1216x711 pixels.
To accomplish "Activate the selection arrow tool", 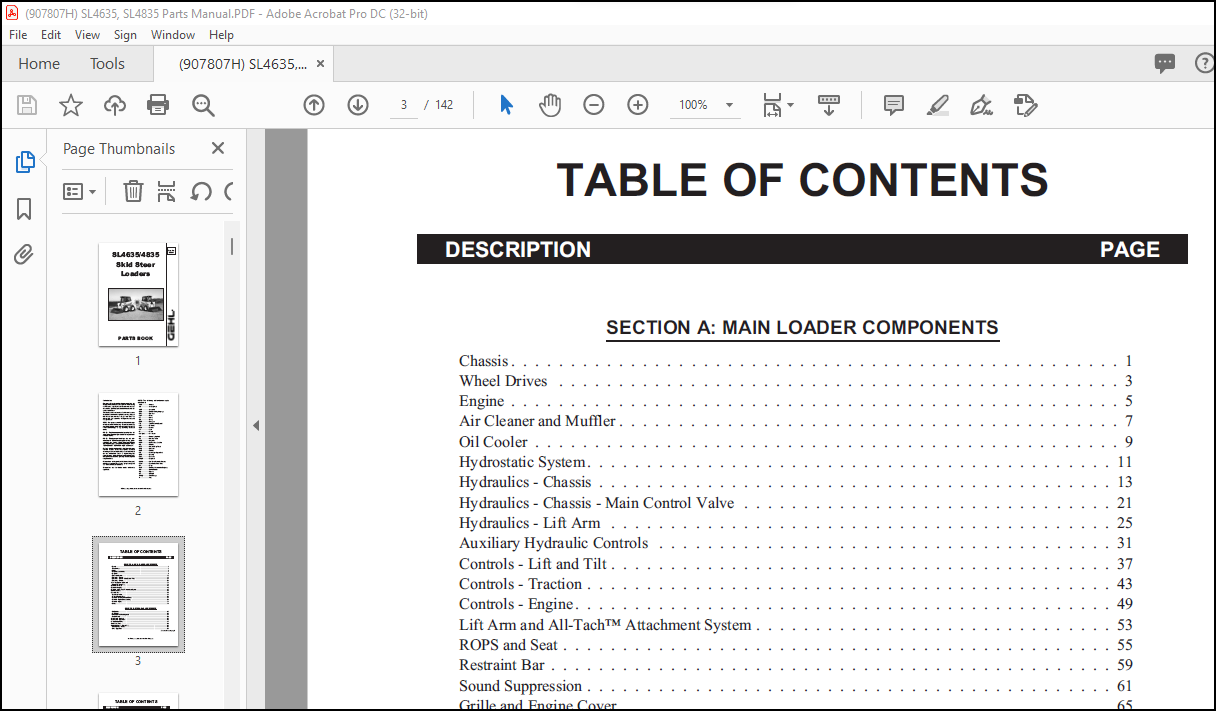I will (x=506, y=105).
